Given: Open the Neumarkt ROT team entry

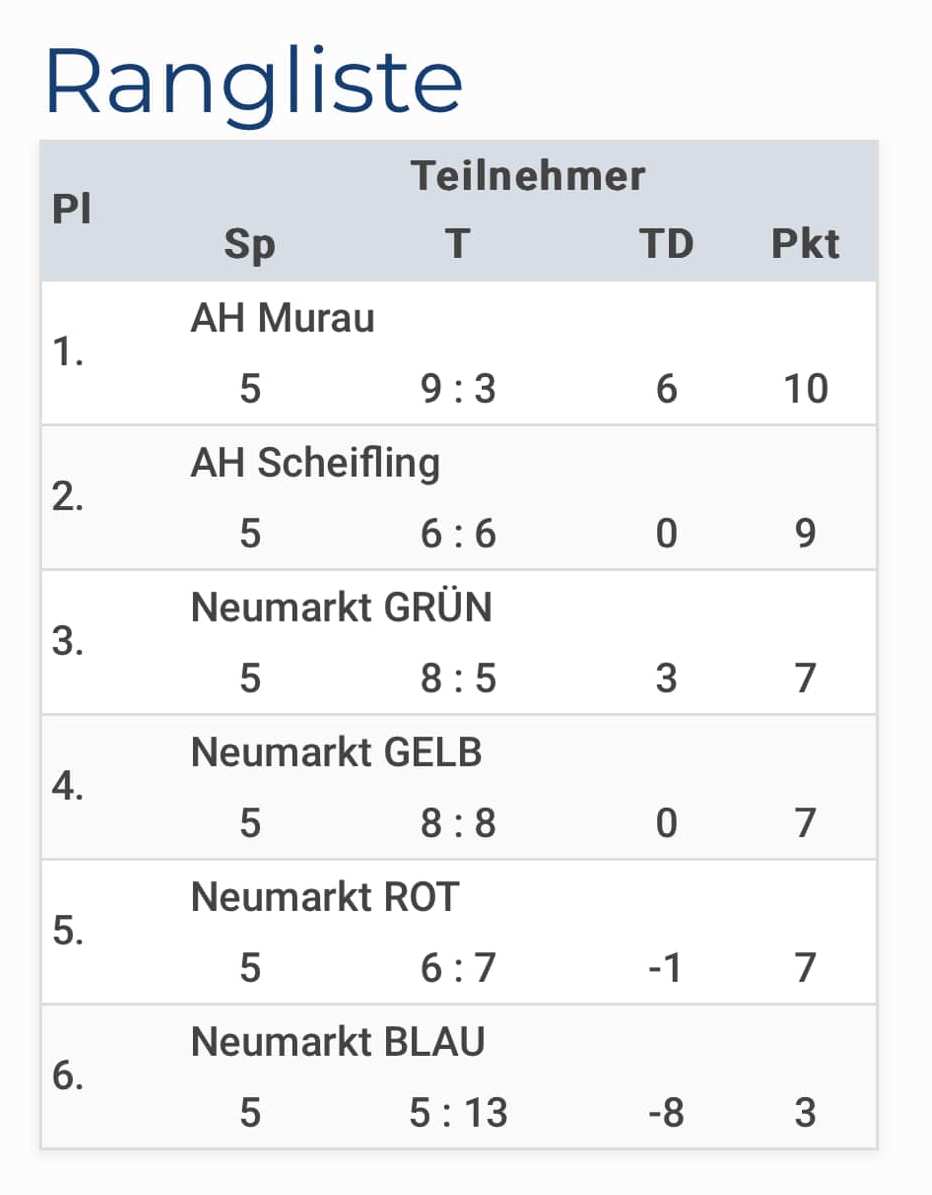Looking at the screenshot, I should pos(325,897).
